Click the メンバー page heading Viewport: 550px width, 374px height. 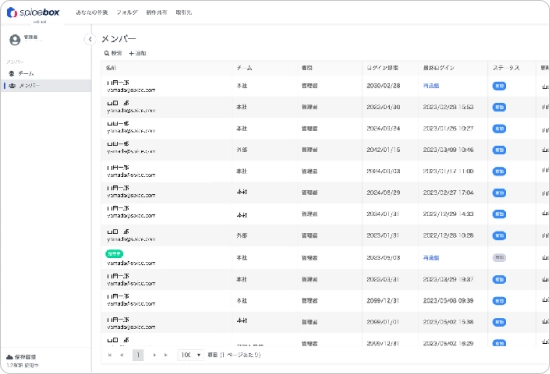click(x=119, y=39)
